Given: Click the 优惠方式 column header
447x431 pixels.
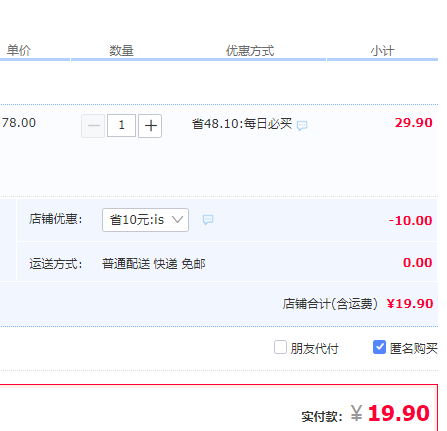Looking at the screenshot, I should pyautogui.click(x=250, y=51).
